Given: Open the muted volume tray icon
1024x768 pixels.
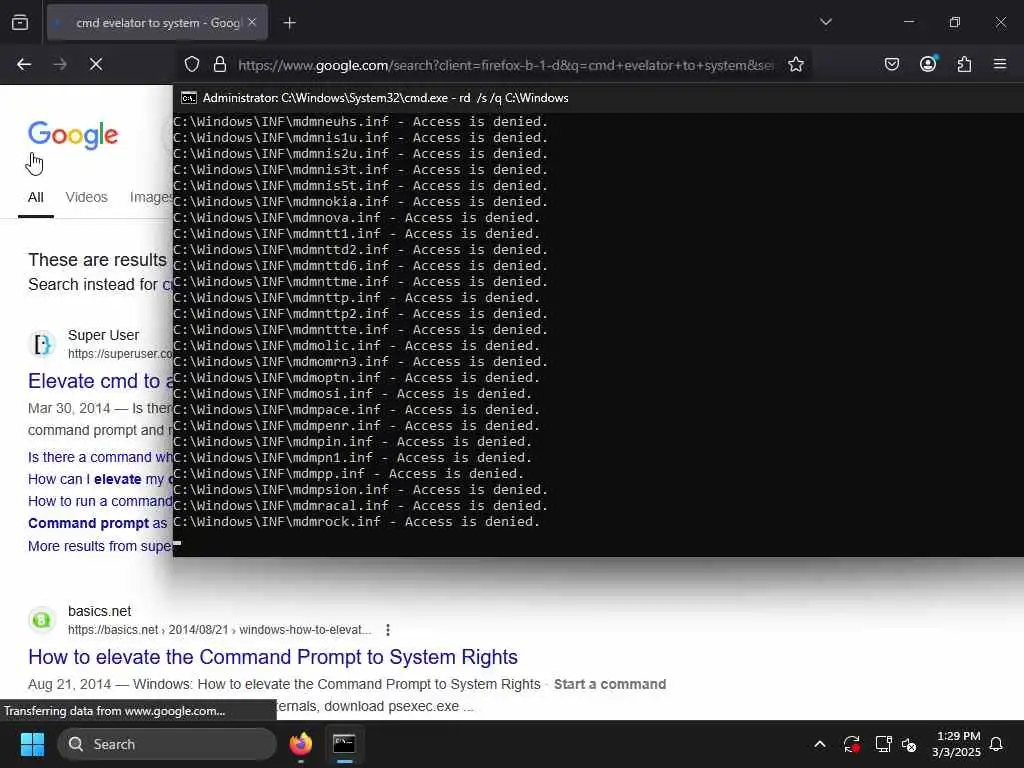Looking at the screenshot, I should [x=909, y=744].
